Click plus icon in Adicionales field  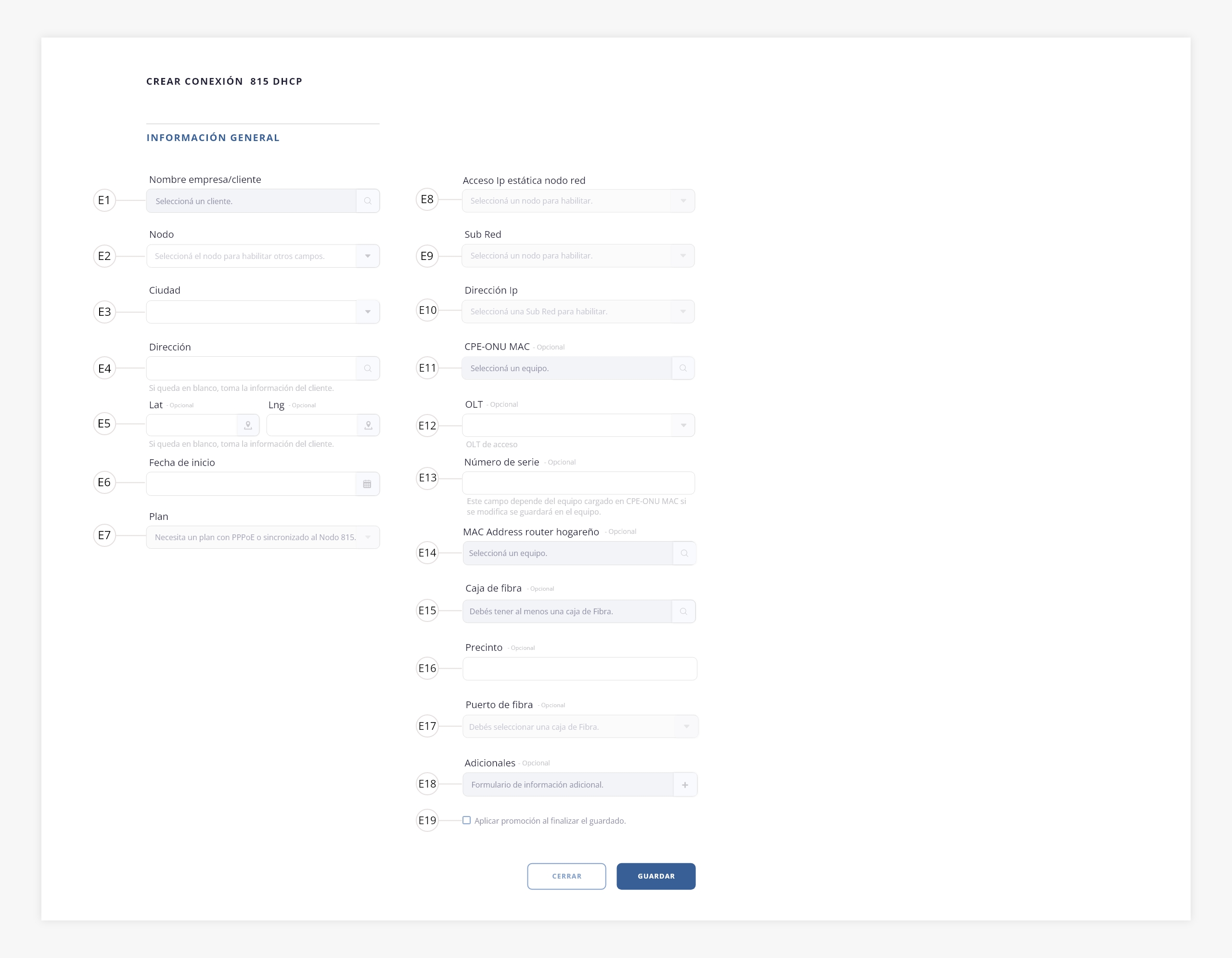[685, 785]
